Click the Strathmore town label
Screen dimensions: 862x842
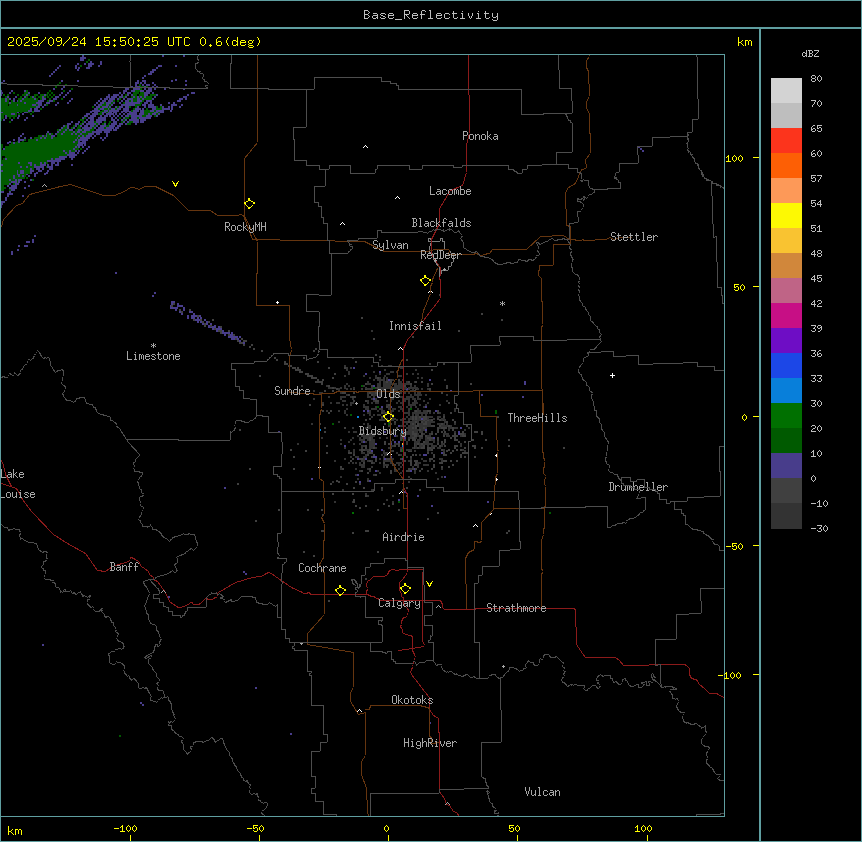point(516,608)
